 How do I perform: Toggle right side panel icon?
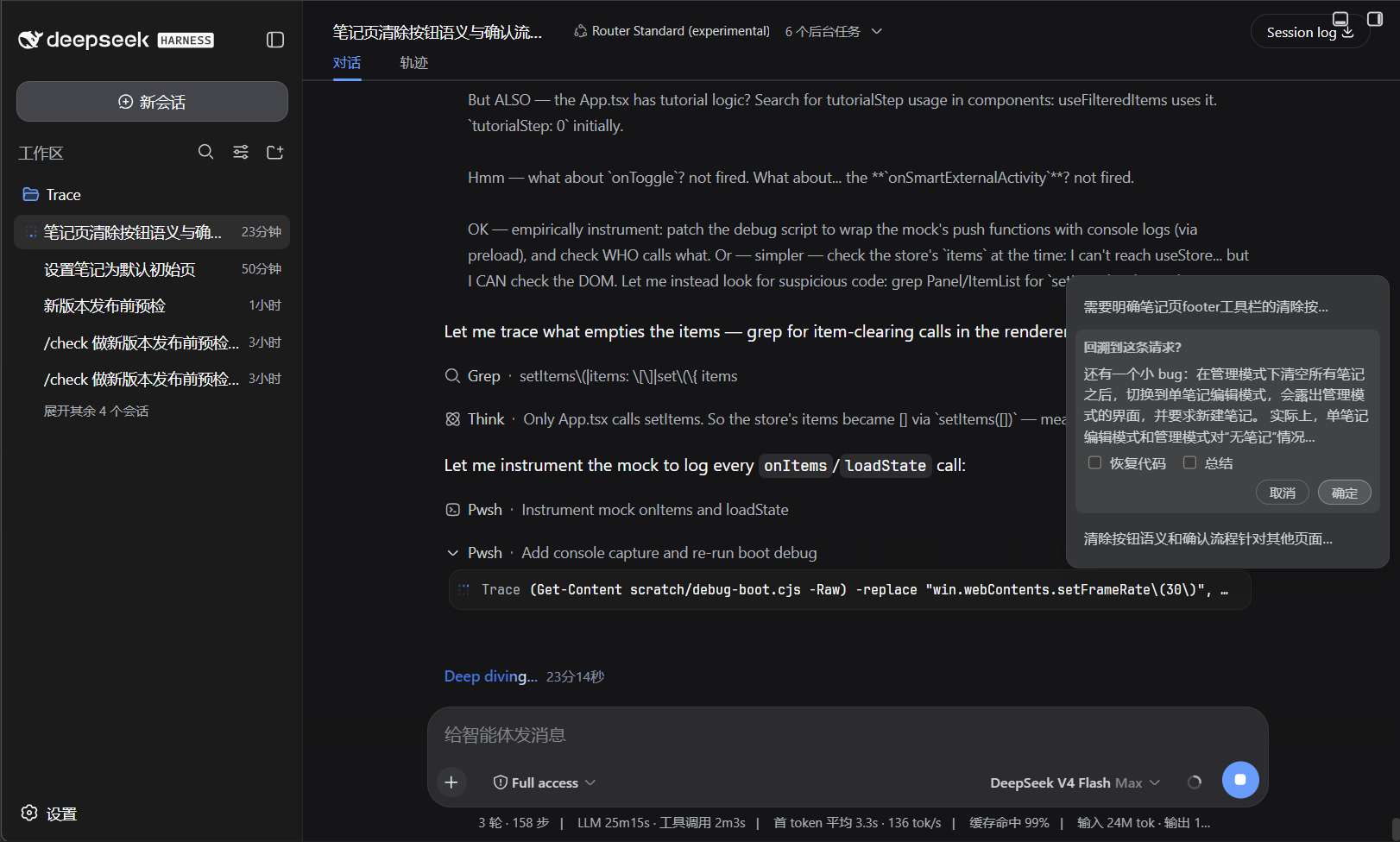click(1375, 19)
